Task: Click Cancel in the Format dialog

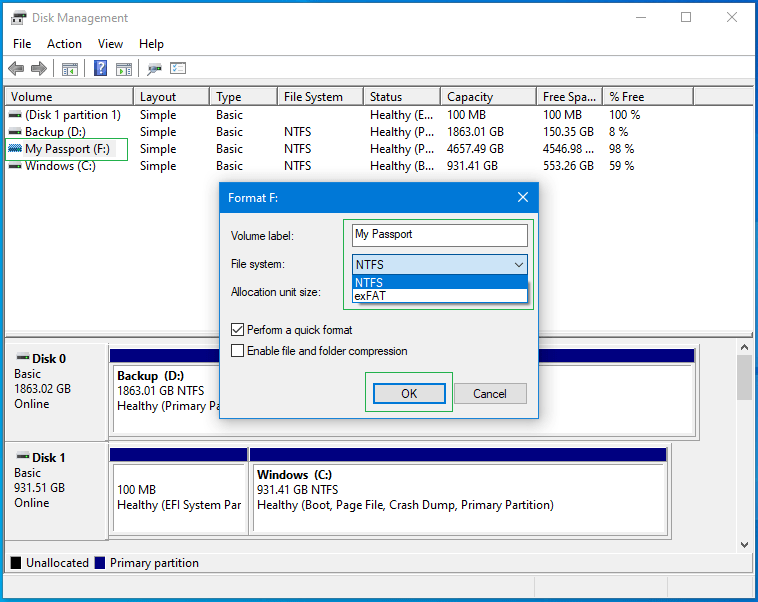Action: coord(489,394)
